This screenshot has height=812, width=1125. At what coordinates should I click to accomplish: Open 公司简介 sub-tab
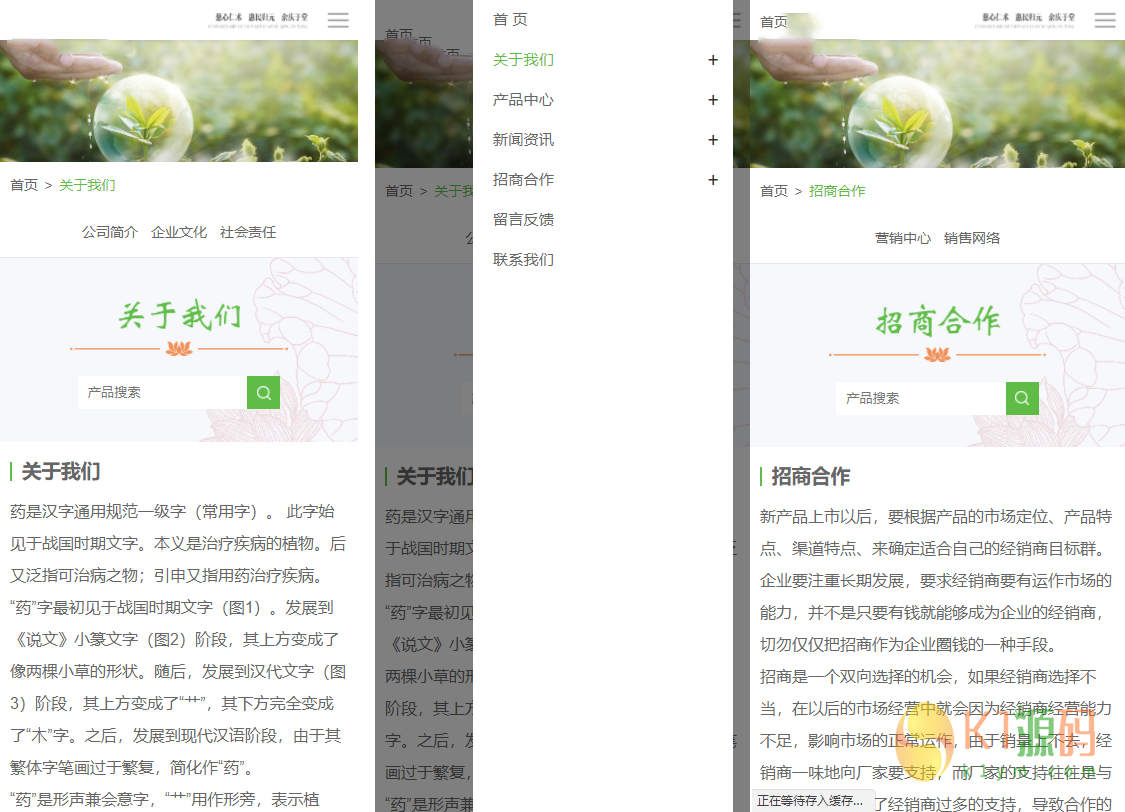pyautogui.click(x=109, y=232)
